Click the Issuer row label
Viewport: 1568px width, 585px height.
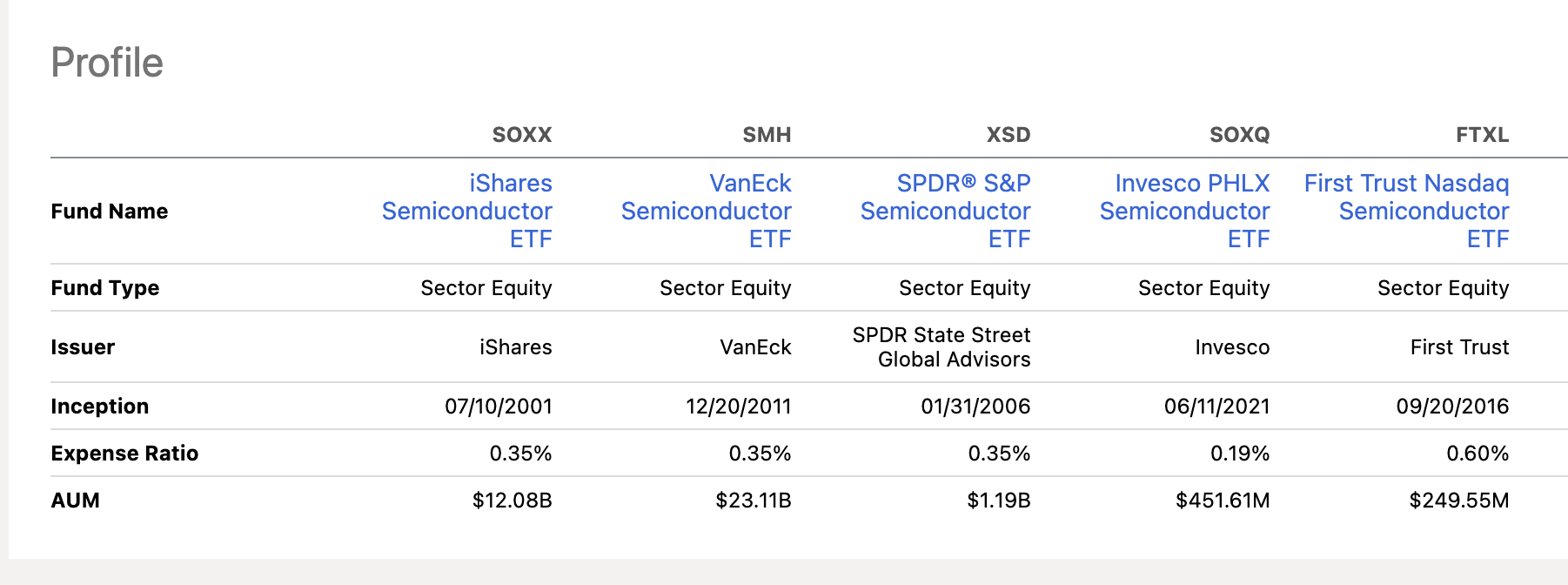(x=83, y=347)
